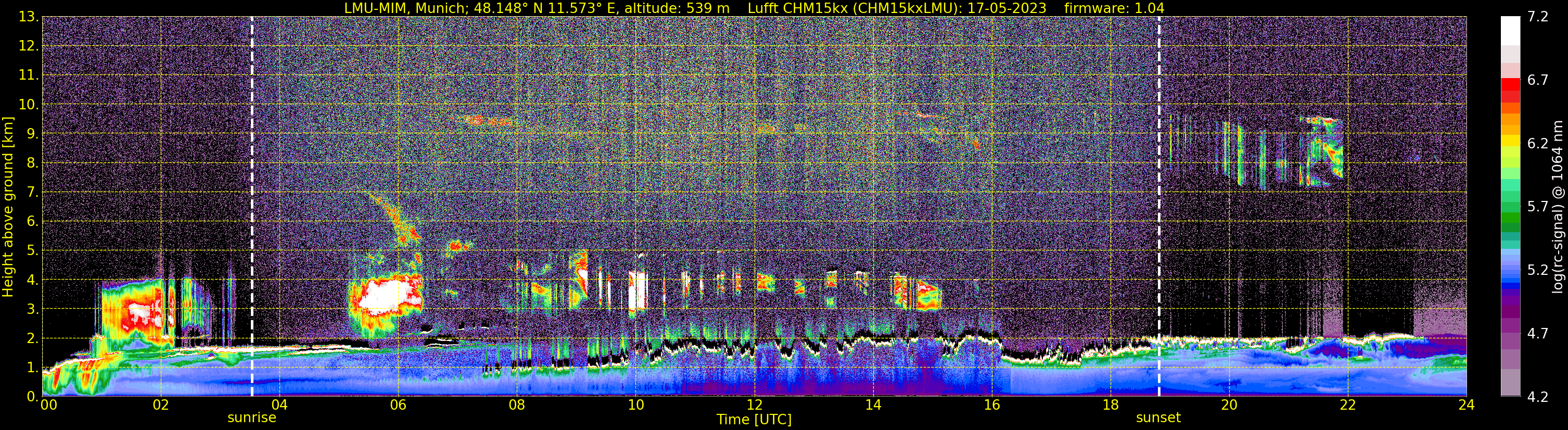Click the colorbar value '4.2'
This screenshot has height=430, width=1568.
coord(1538,397)
